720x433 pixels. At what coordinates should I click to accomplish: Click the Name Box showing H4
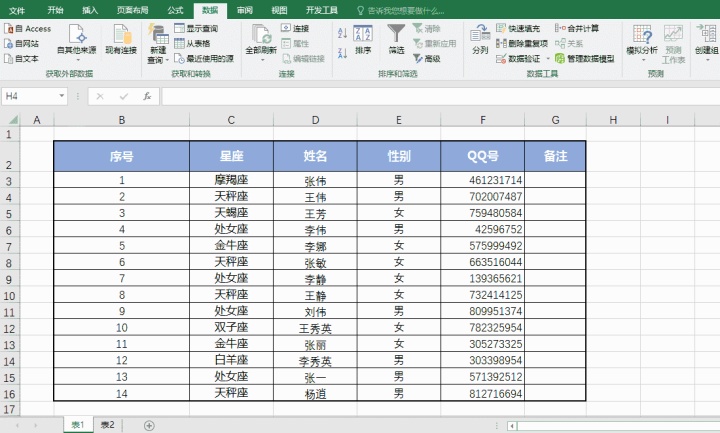29,96
